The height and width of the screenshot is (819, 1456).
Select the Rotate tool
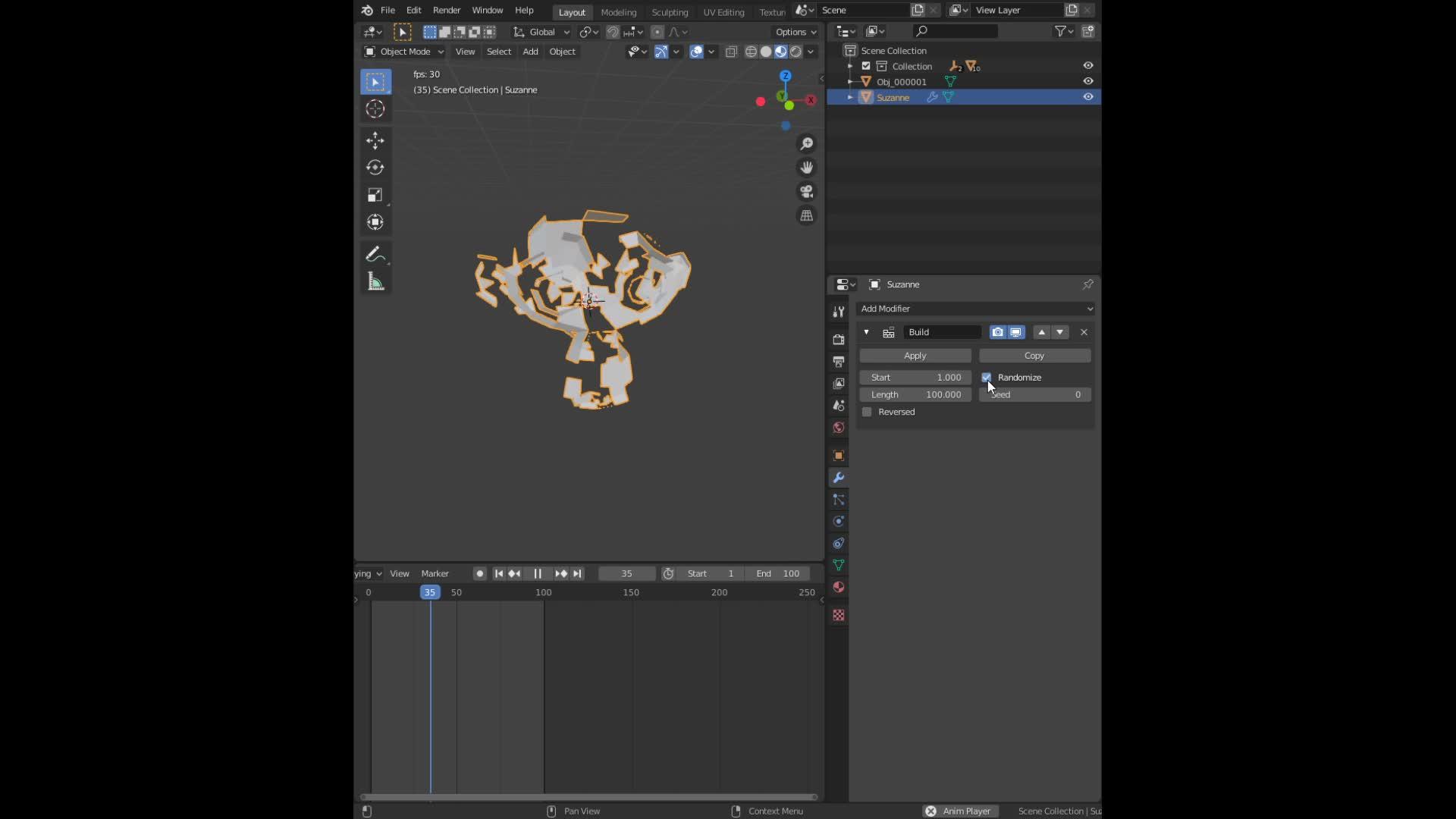(375, 168)
